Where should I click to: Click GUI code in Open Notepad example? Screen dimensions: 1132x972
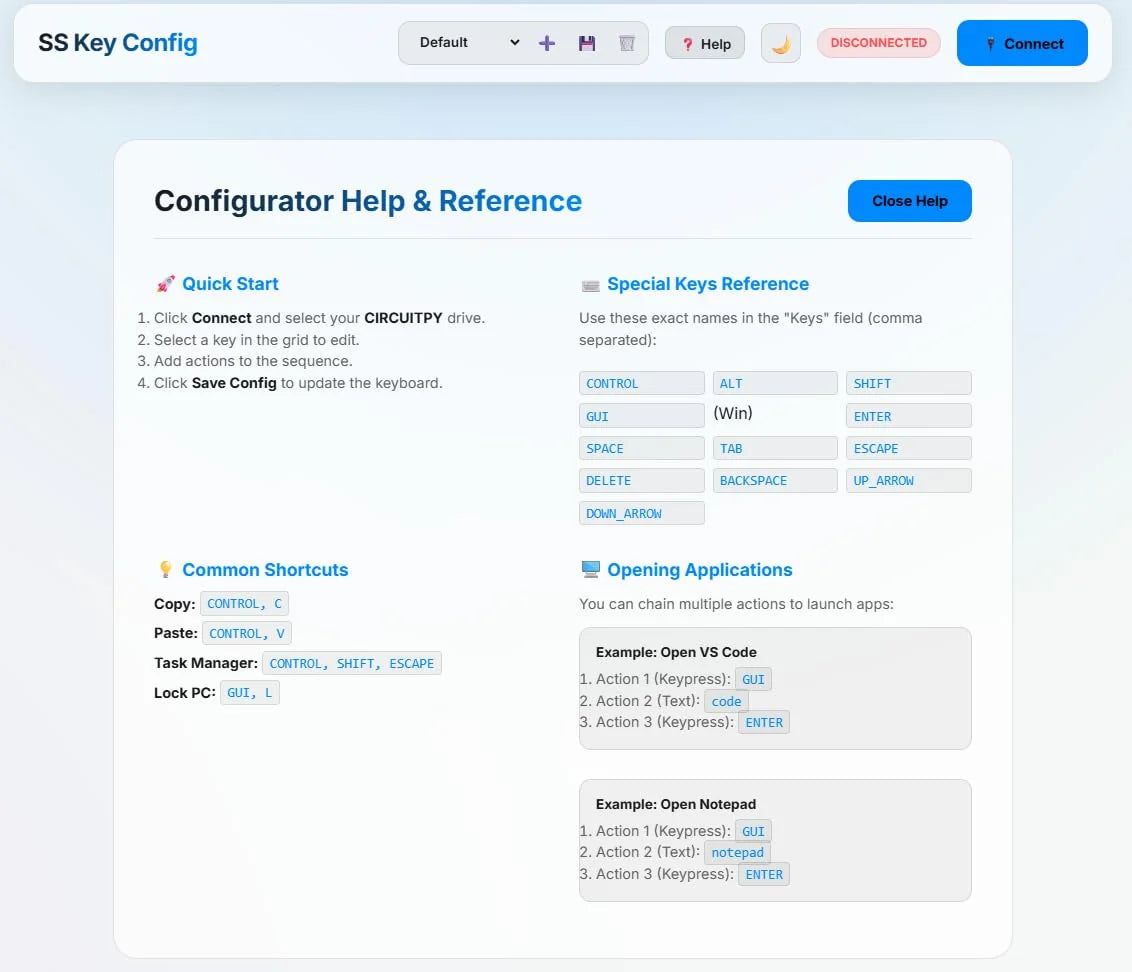tap(753, 831)
